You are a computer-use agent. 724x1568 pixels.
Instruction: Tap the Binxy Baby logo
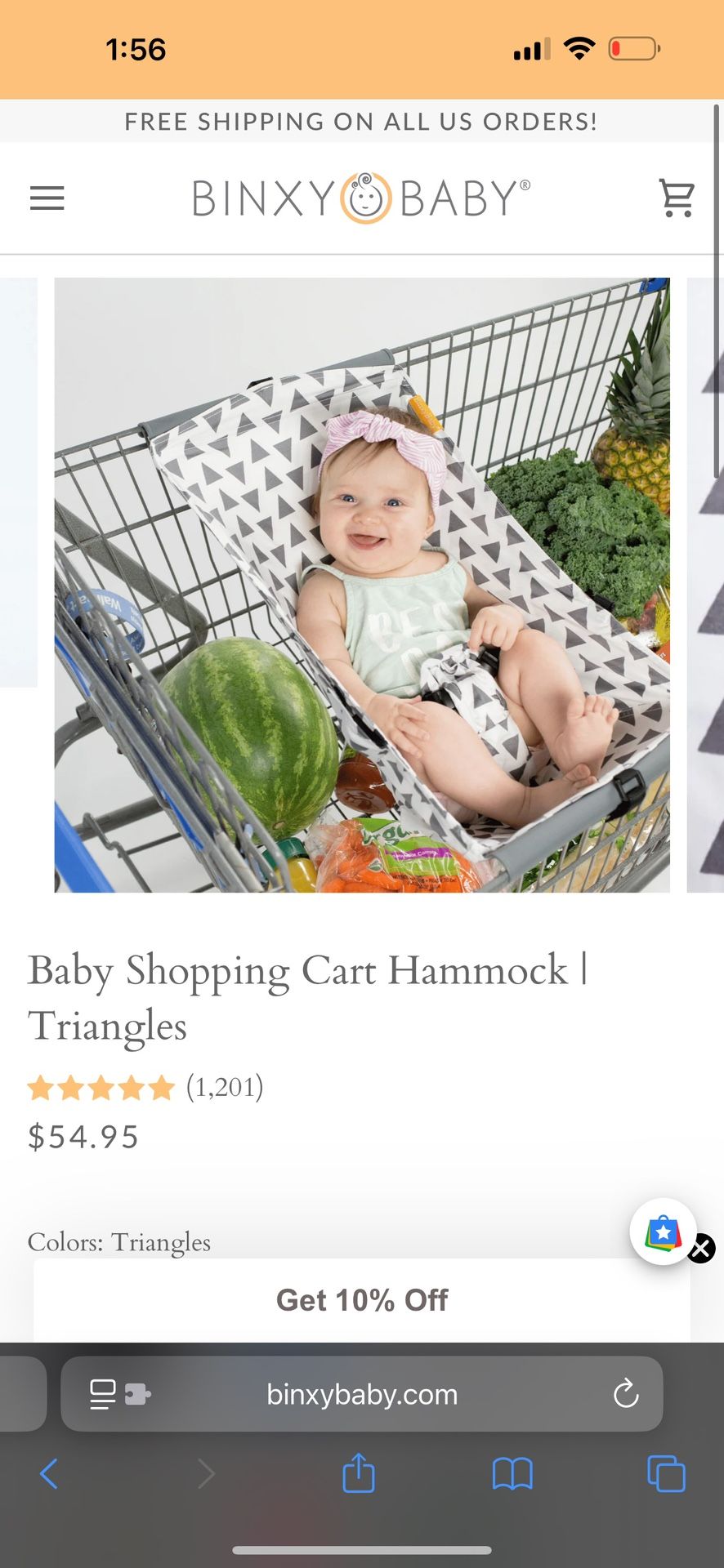pyautogui.click(x=361, y=198)
